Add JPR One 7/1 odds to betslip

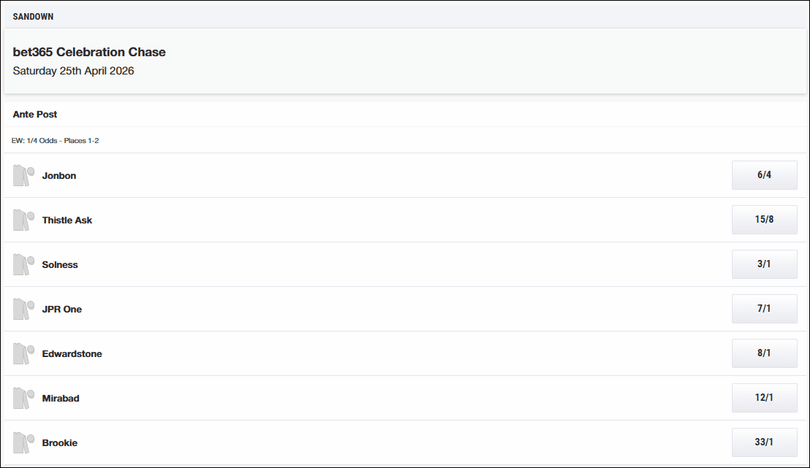click(764, 309)
